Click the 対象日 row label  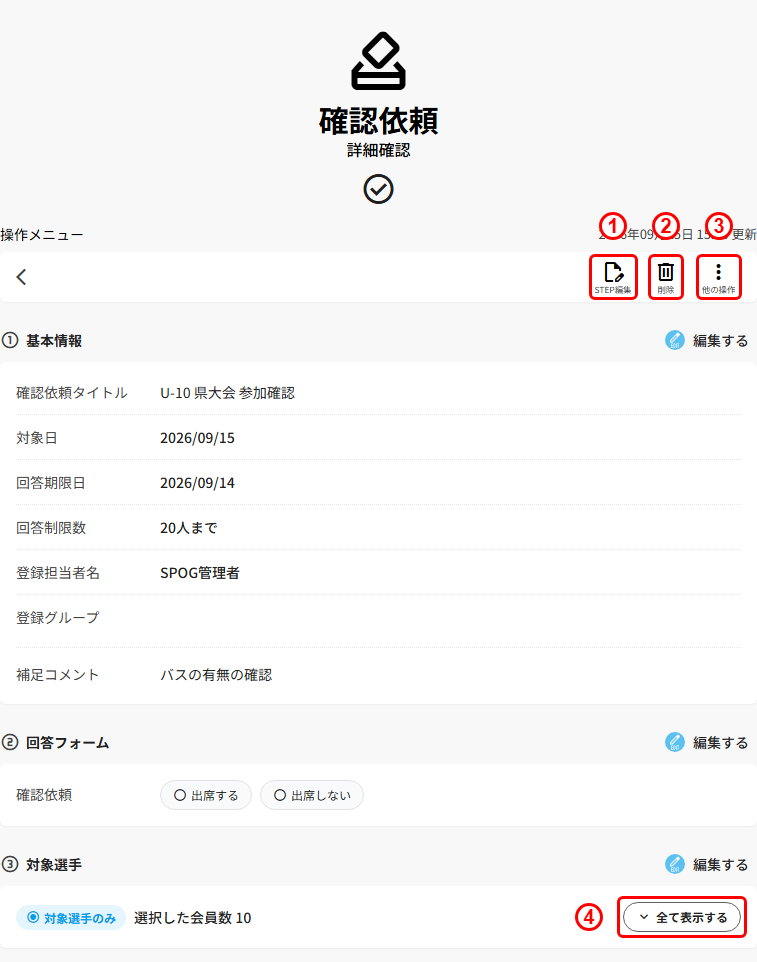(x=37, y=438)
